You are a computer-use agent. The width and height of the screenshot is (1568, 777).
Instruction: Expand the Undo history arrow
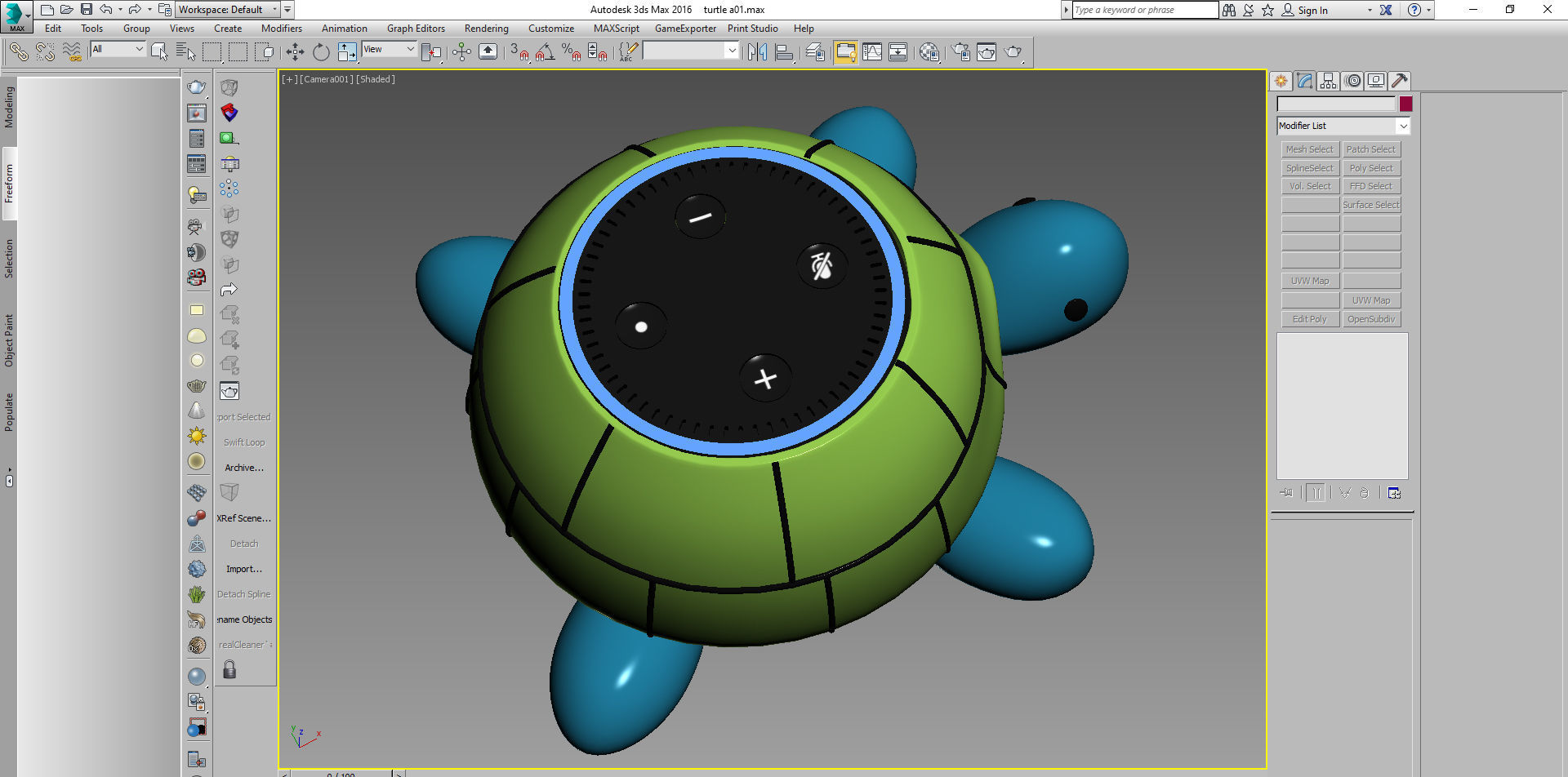120,10
